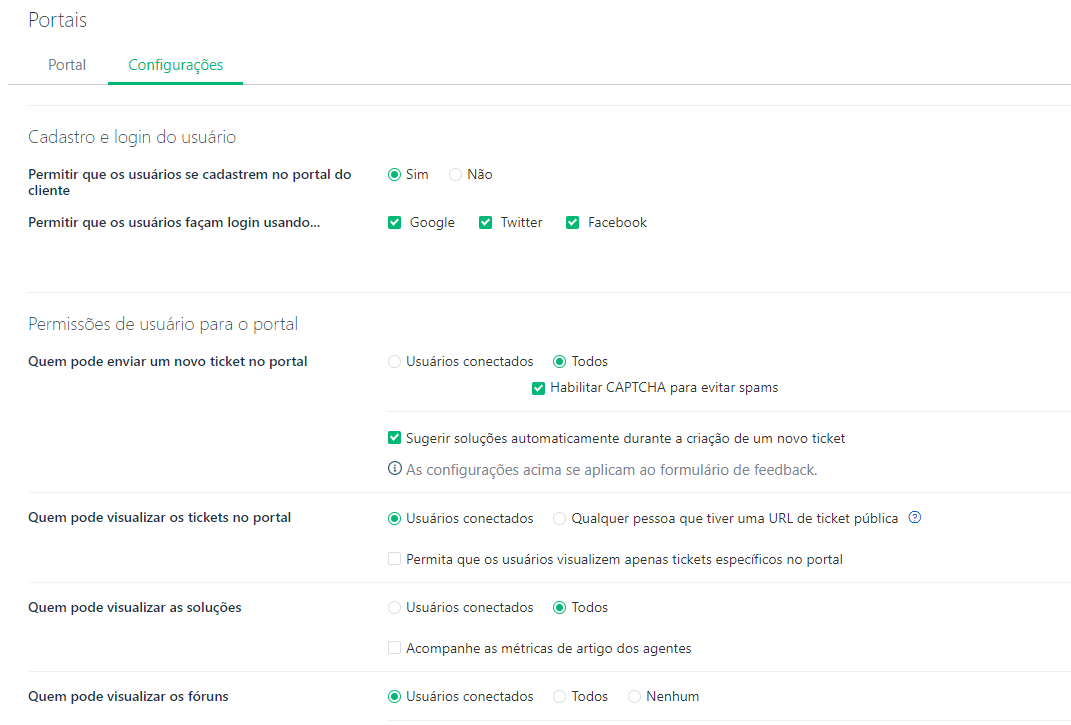Viewport: 1071px width, 725px height.
Task: Disable Twitter as a login method
Action: coord(486,222)
